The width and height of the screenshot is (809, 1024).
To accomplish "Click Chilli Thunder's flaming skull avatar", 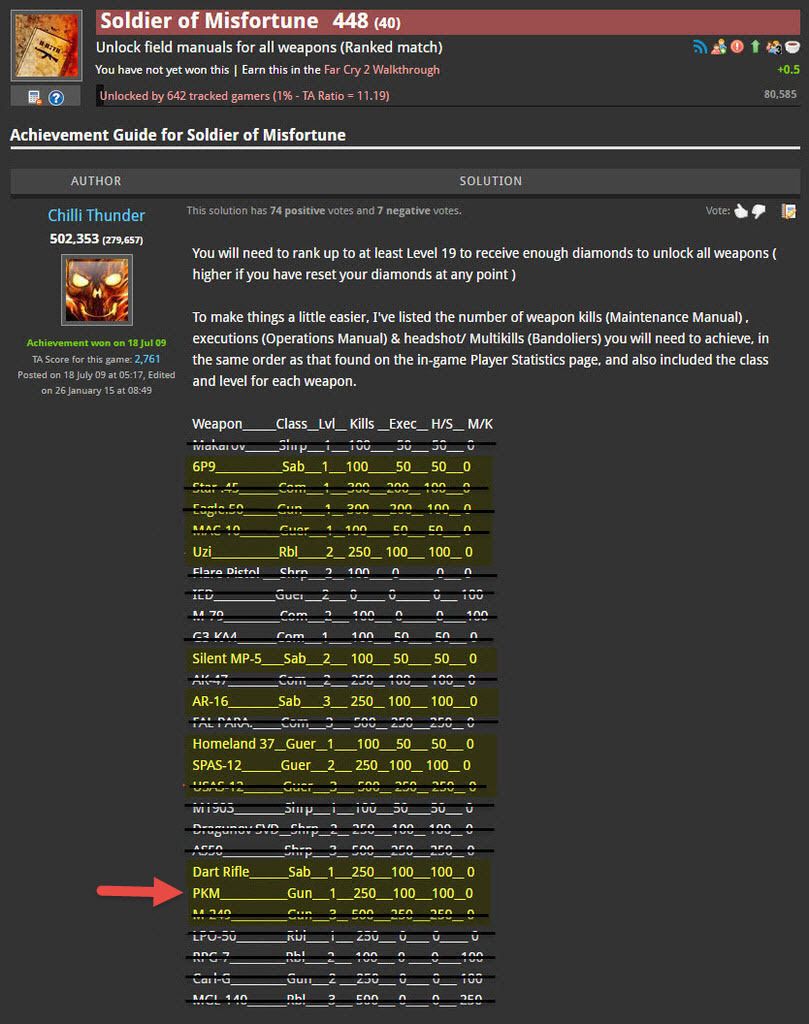I will pos(97,289).
